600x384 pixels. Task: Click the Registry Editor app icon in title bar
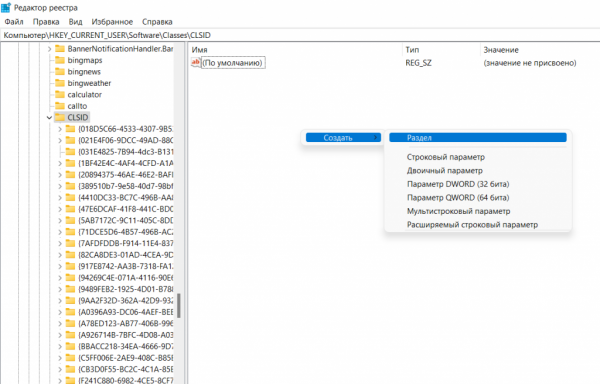[x=6, y=7]
